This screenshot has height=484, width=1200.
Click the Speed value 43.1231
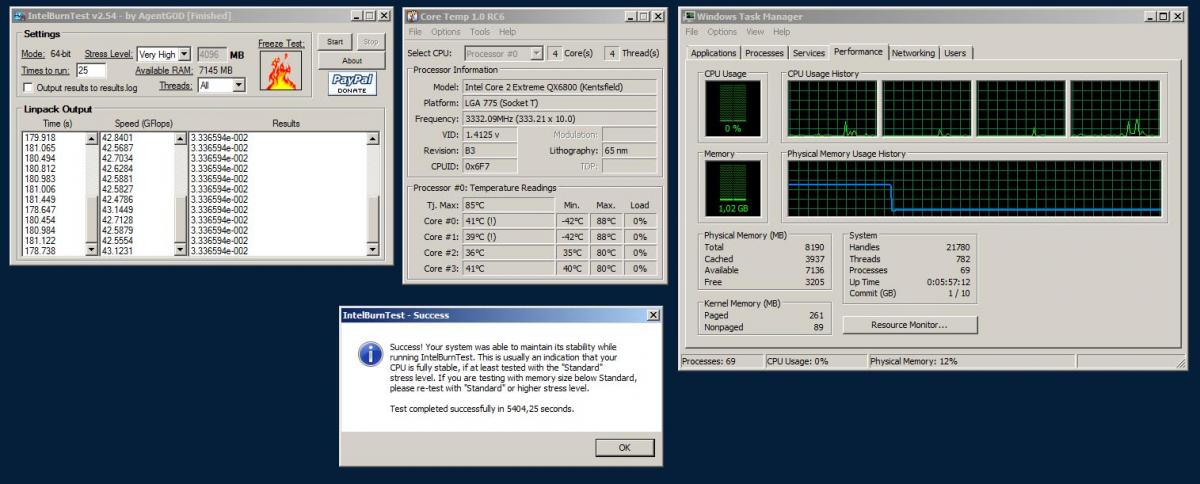118,251
